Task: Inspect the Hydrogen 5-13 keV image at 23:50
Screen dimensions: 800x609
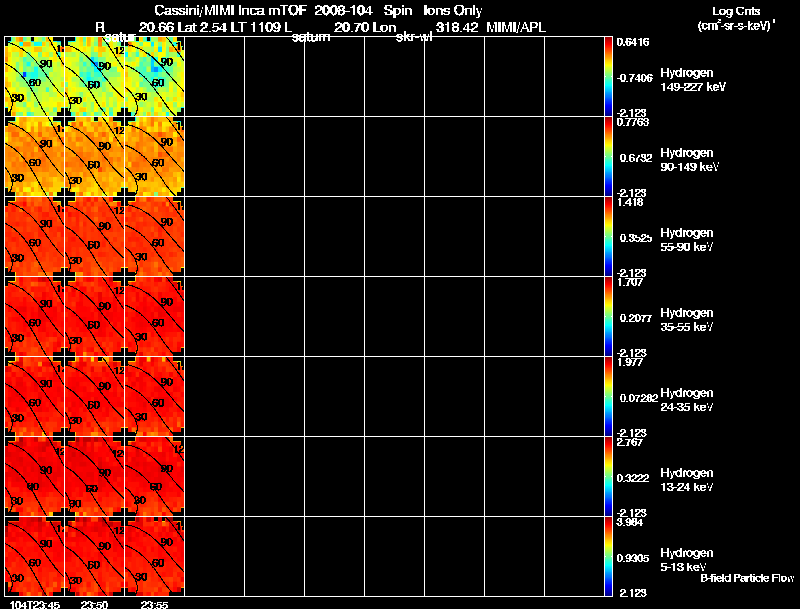Action: coord(94,557)
